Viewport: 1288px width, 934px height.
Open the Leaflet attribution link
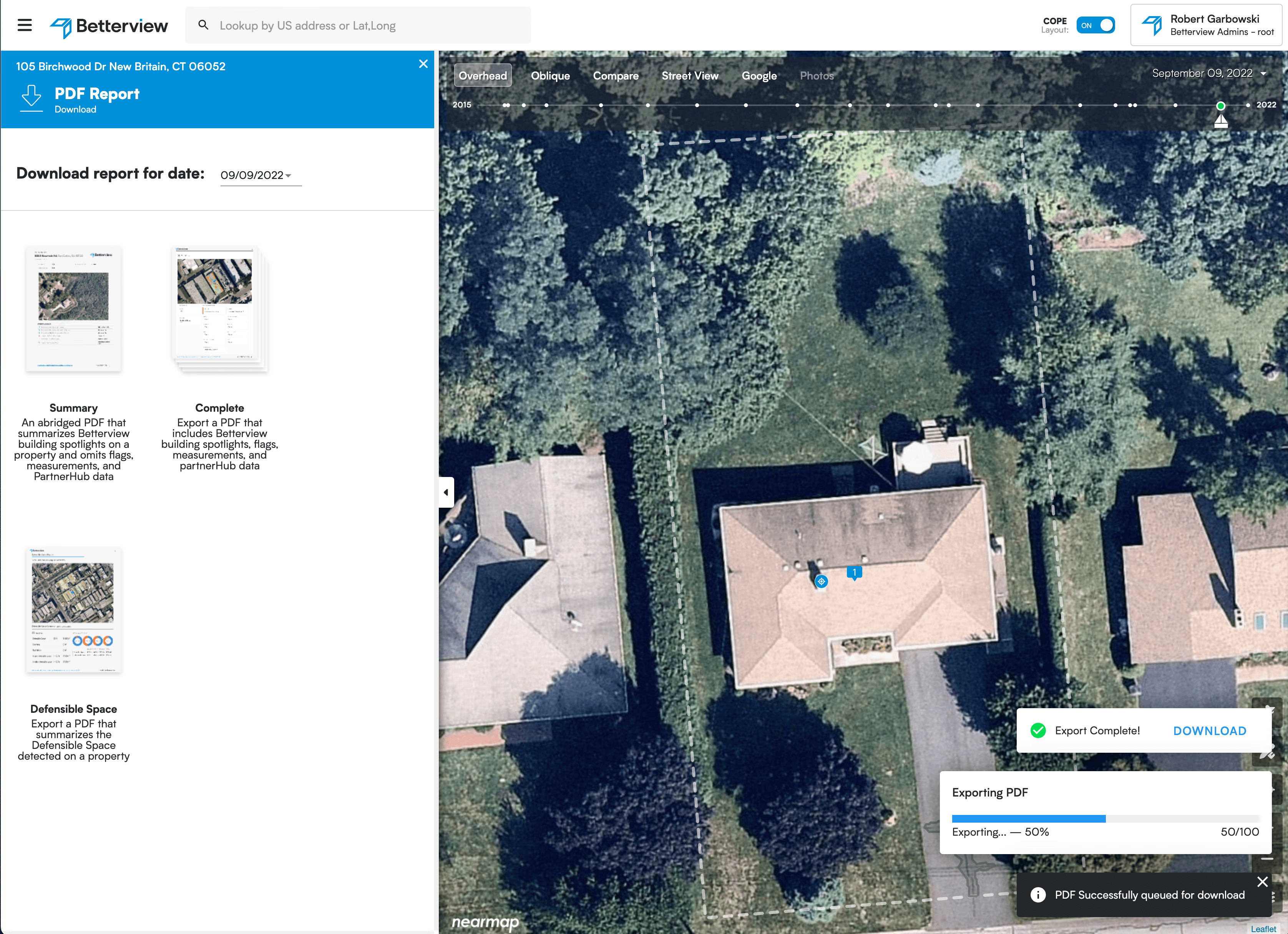pos(1263,929)
